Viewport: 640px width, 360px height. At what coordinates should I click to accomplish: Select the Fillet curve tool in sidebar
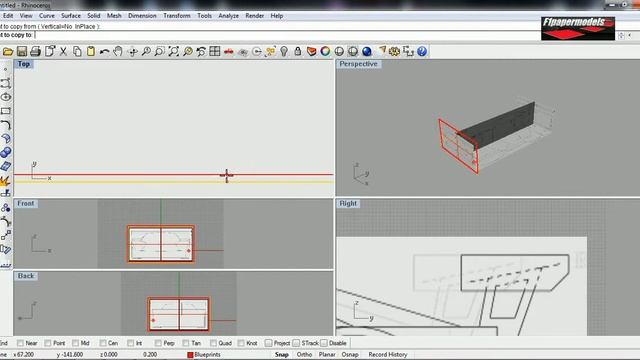[6, 125]
